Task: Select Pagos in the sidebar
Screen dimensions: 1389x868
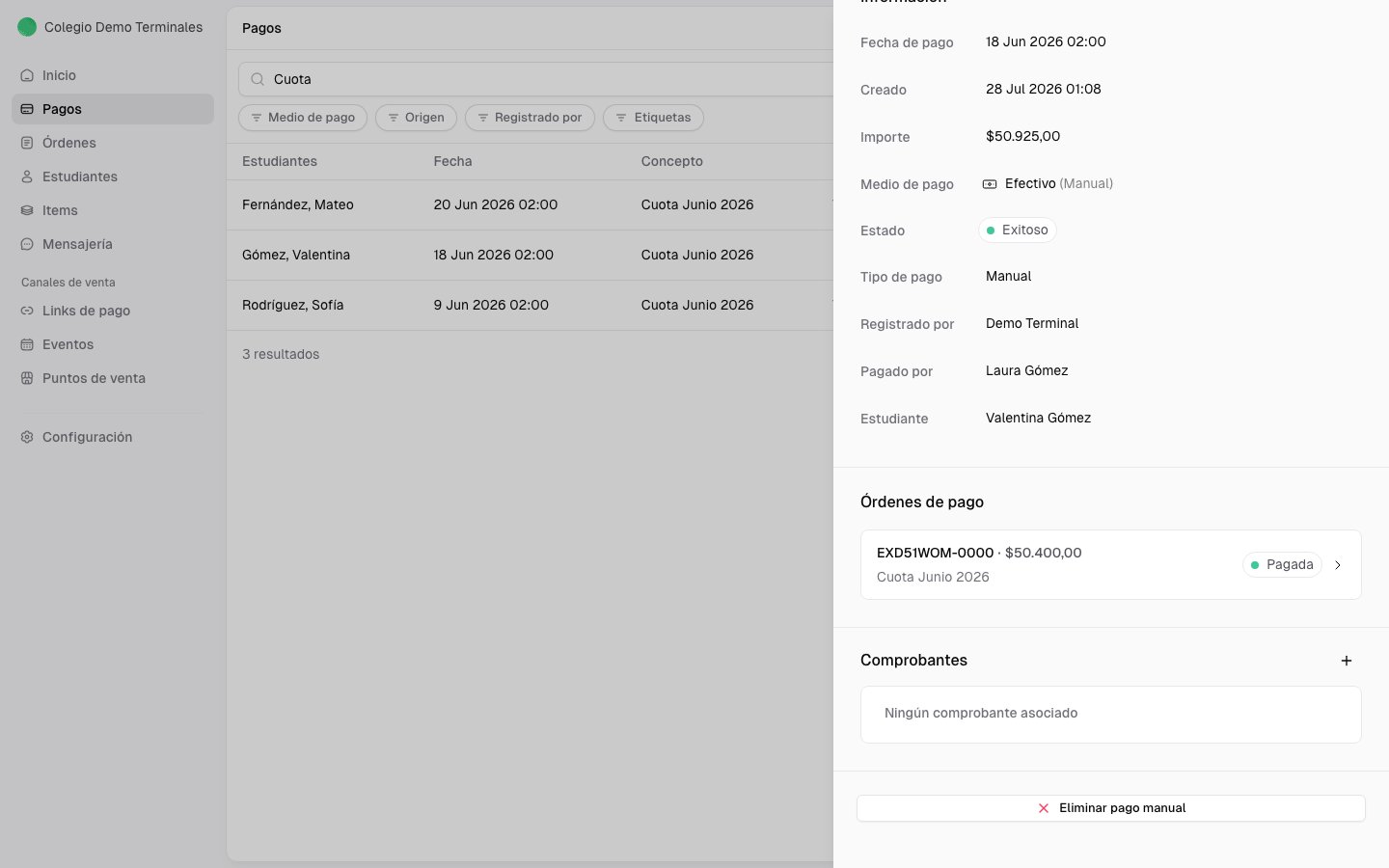Action: coord(113,109)
